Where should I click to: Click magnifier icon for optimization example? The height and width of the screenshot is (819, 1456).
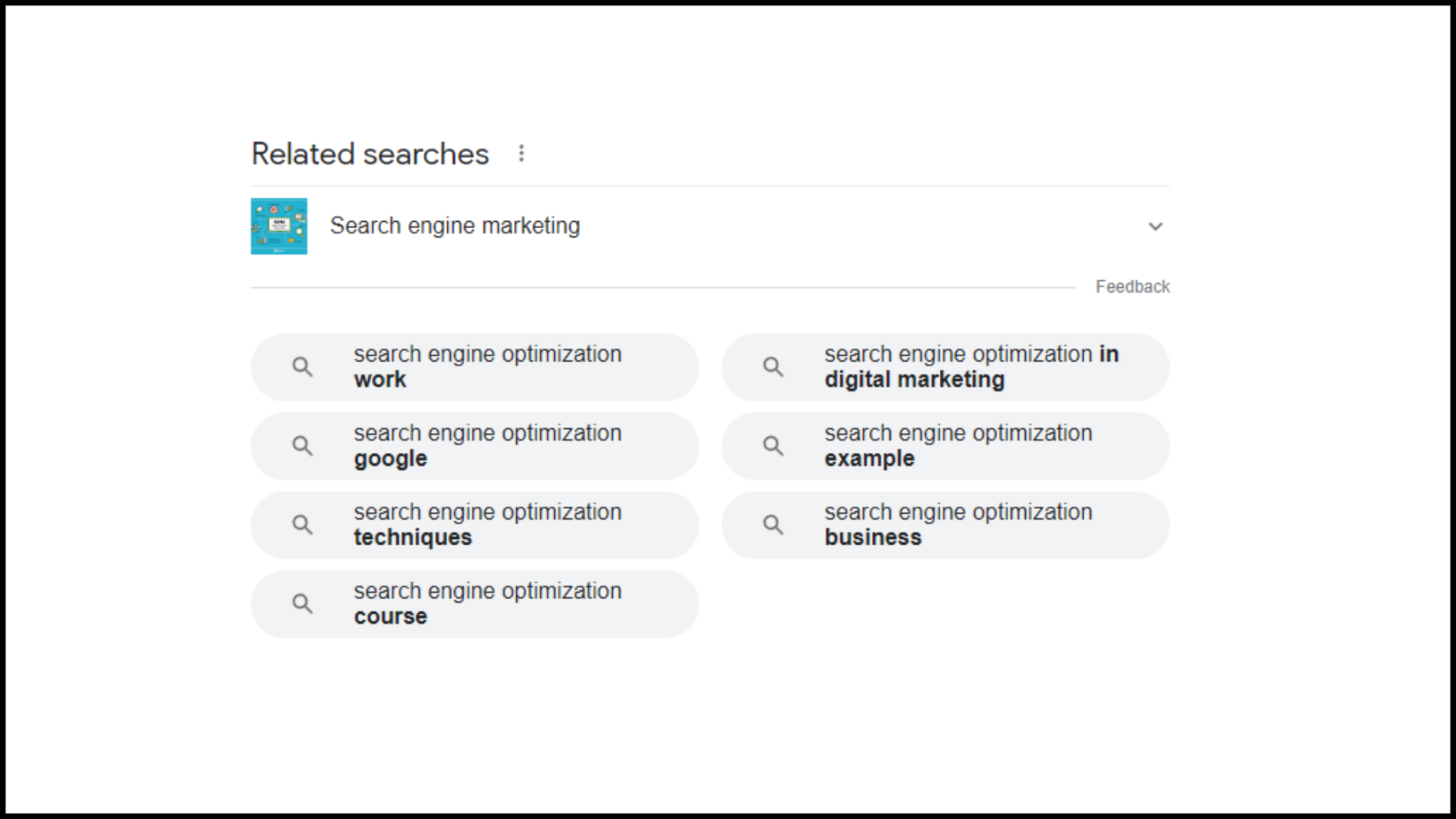[x=773, y=446]
